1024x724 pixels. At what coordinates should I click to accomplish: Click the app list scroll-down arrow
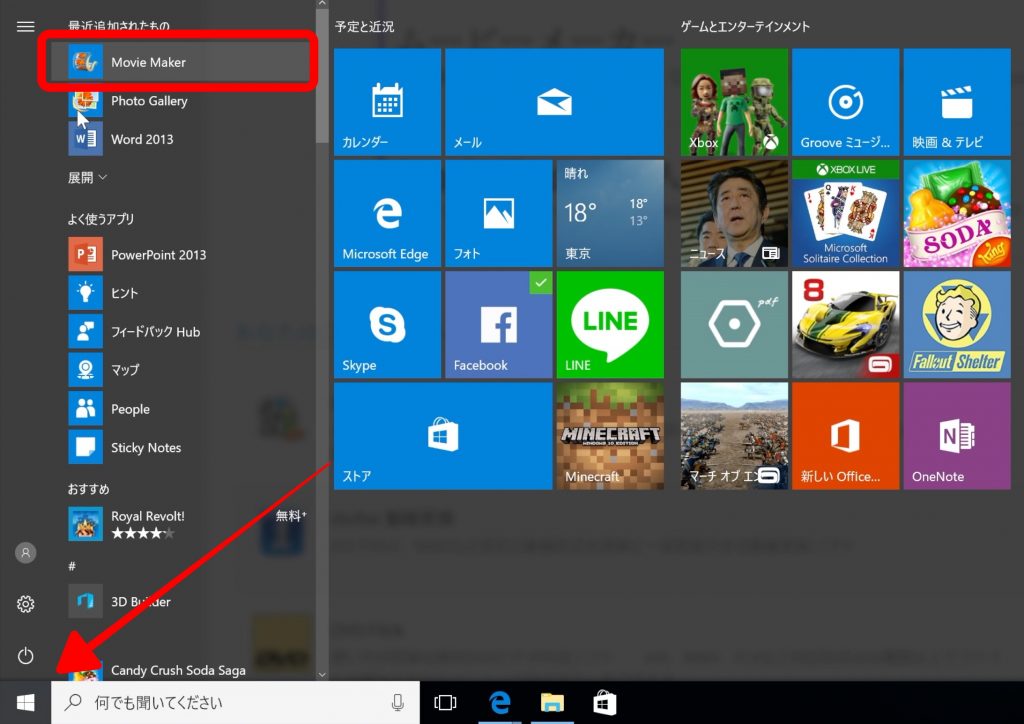pyautogui.click(x=322, y=674)
